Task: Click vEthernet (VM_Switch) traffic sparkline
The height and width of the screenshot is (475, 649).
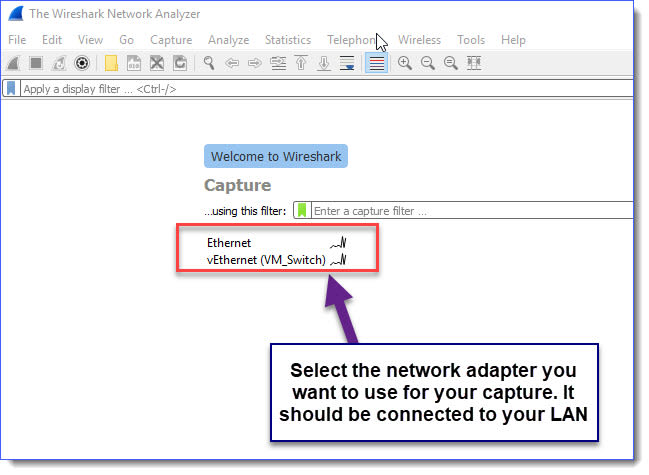Action: [338, 260]
